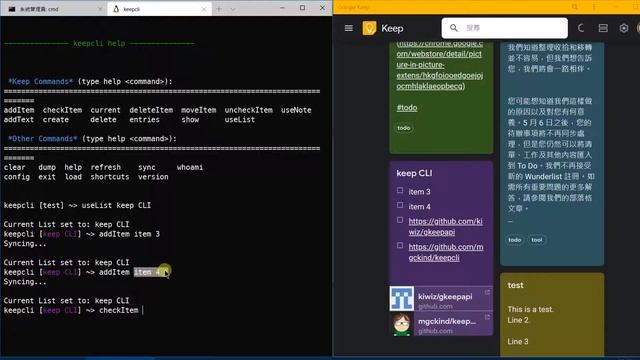This screenshot has height=360, width=640.
Task: Click the 'deleteItem' command in terminal help
Action: 151,110
